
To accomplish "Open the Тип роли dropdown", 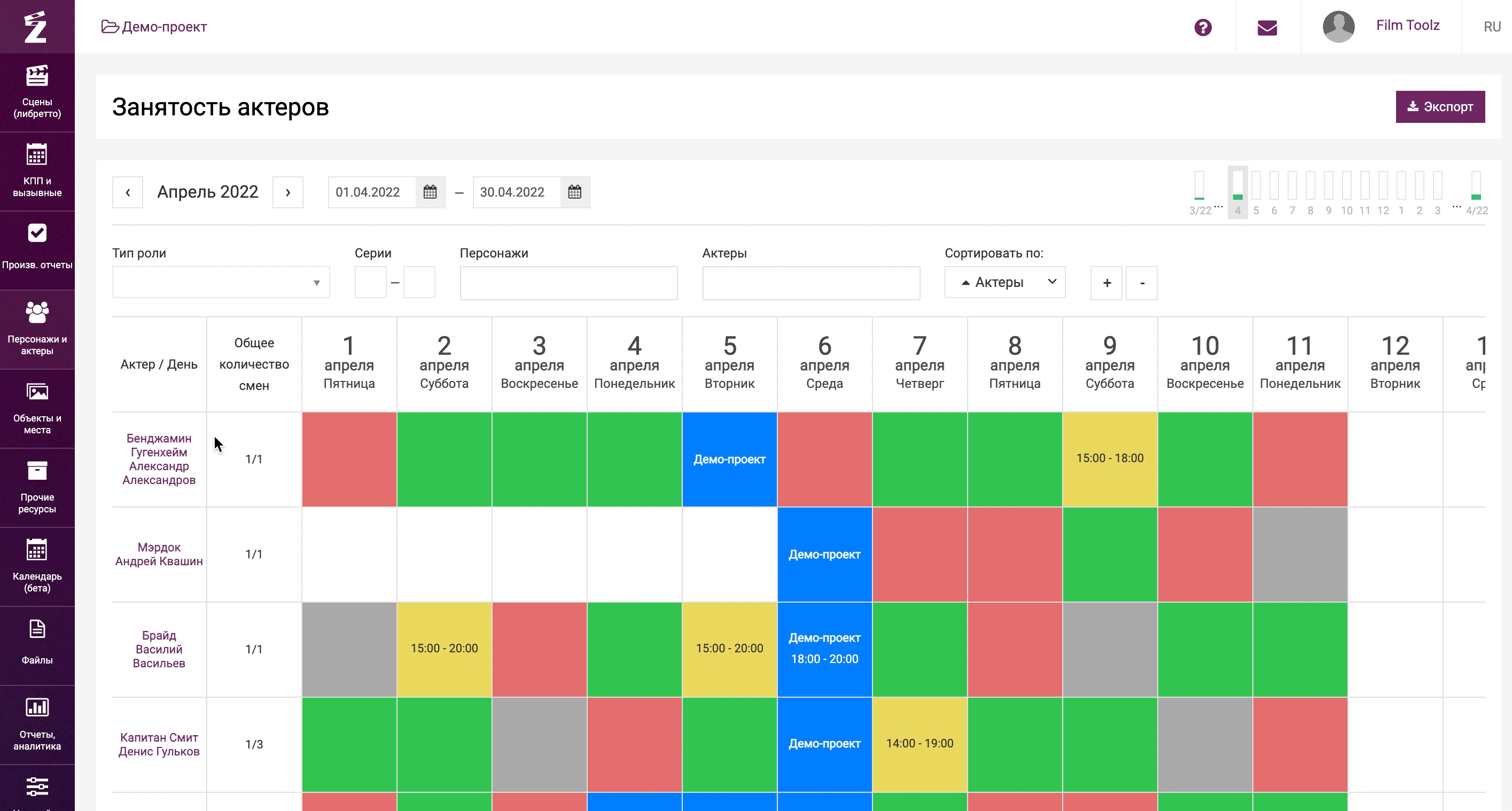I will coord(221,282).
